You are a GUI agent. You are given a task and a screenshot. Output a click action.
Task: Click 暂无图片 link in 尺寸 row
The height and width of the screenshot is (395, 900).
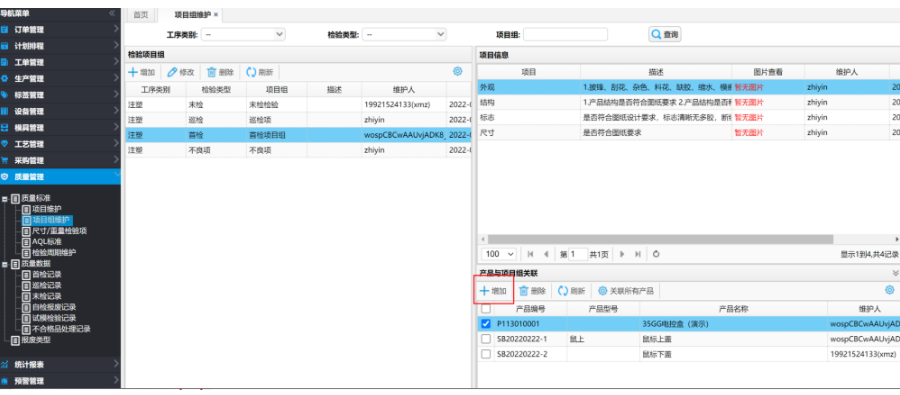click(x=749, y=133)
